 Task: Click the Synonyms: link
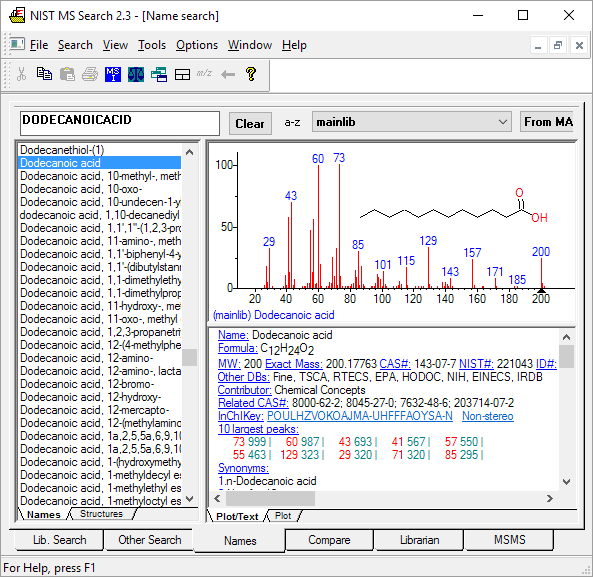(243, 468)
